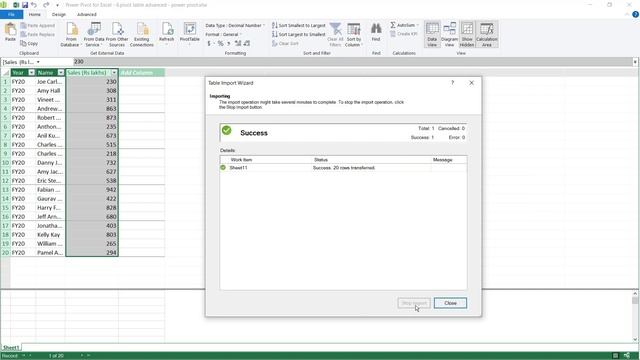Screen dimensions: 640x360
Task: Toggle Data View mode
Action: (x=432, y=34)
